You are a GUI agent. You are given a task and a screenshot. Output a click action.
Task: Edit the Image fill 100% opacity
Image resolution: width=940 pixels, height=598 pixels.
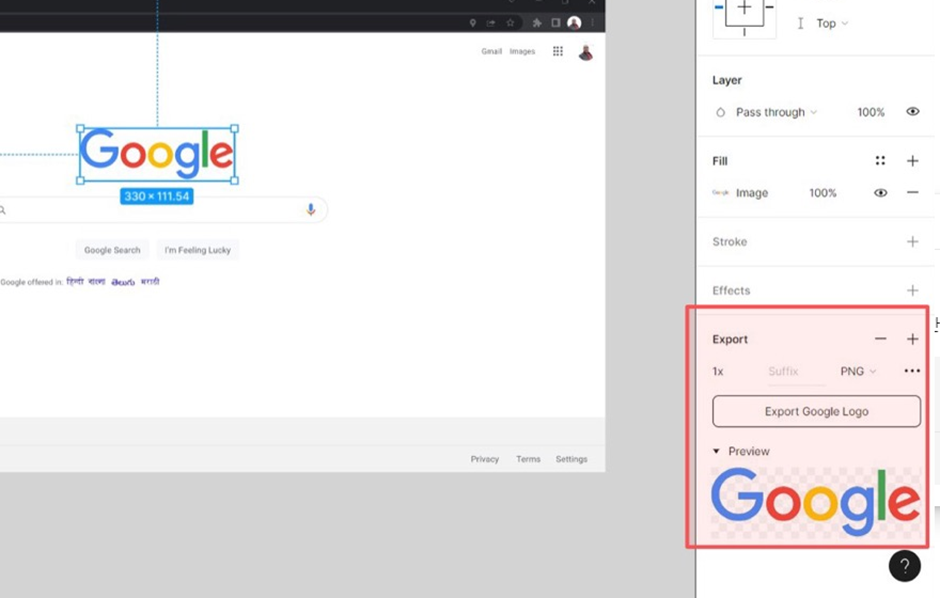[822, 193]
